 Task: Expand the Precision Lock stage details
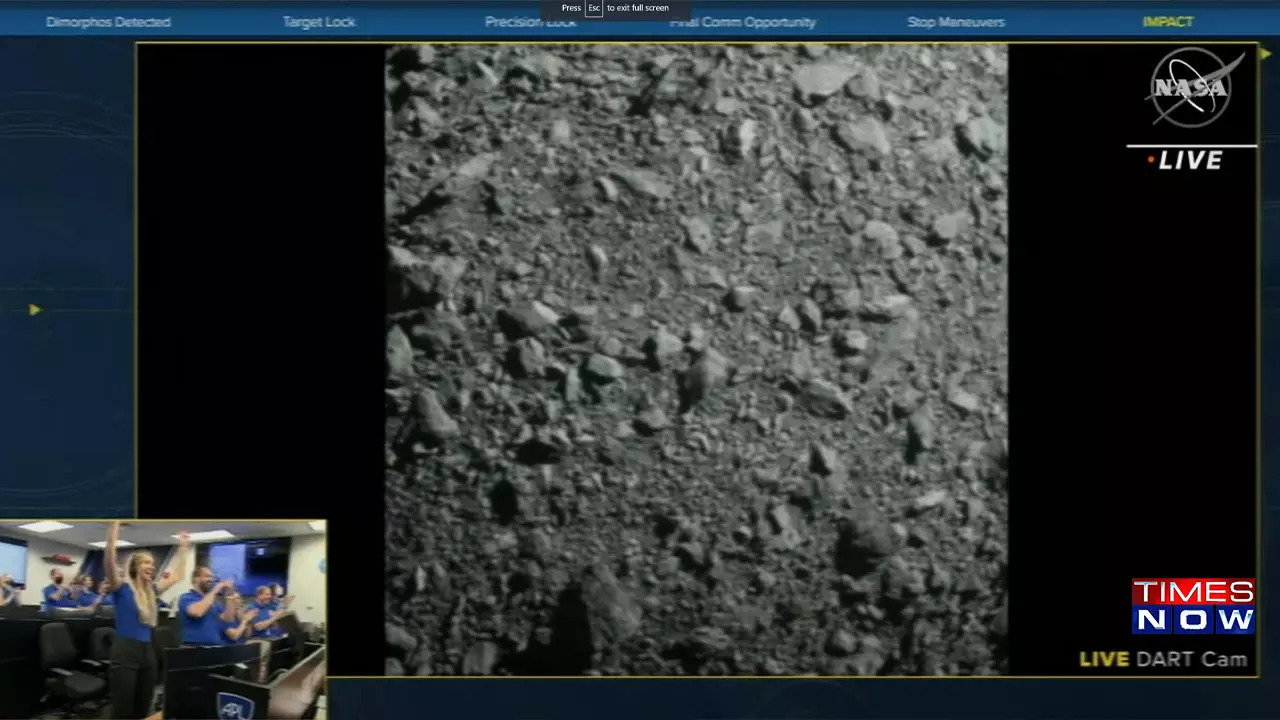530,21
